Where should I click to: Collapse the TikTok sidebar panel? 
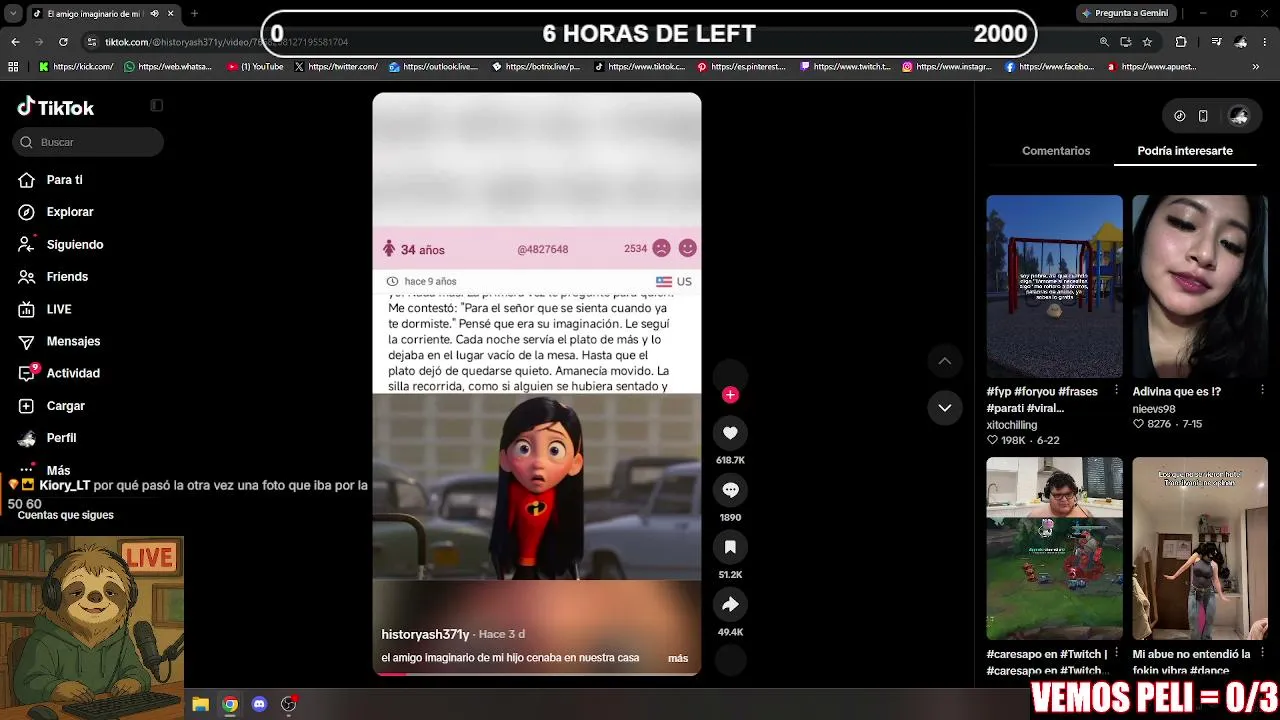click(156, 105)
